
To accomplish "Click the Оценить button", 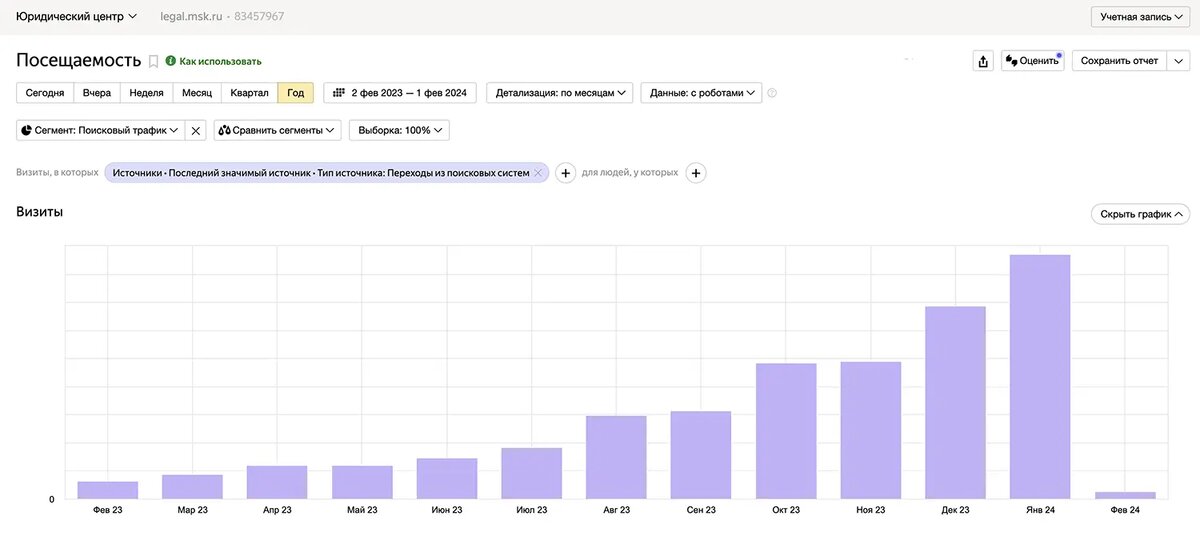I will point(1033,61).
